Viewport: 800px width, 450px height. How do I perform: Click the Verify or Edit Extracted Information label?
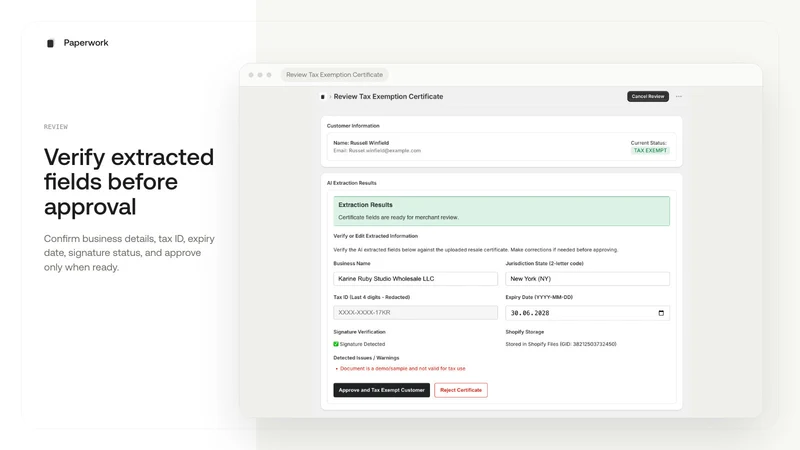click(x=376, y=236)
